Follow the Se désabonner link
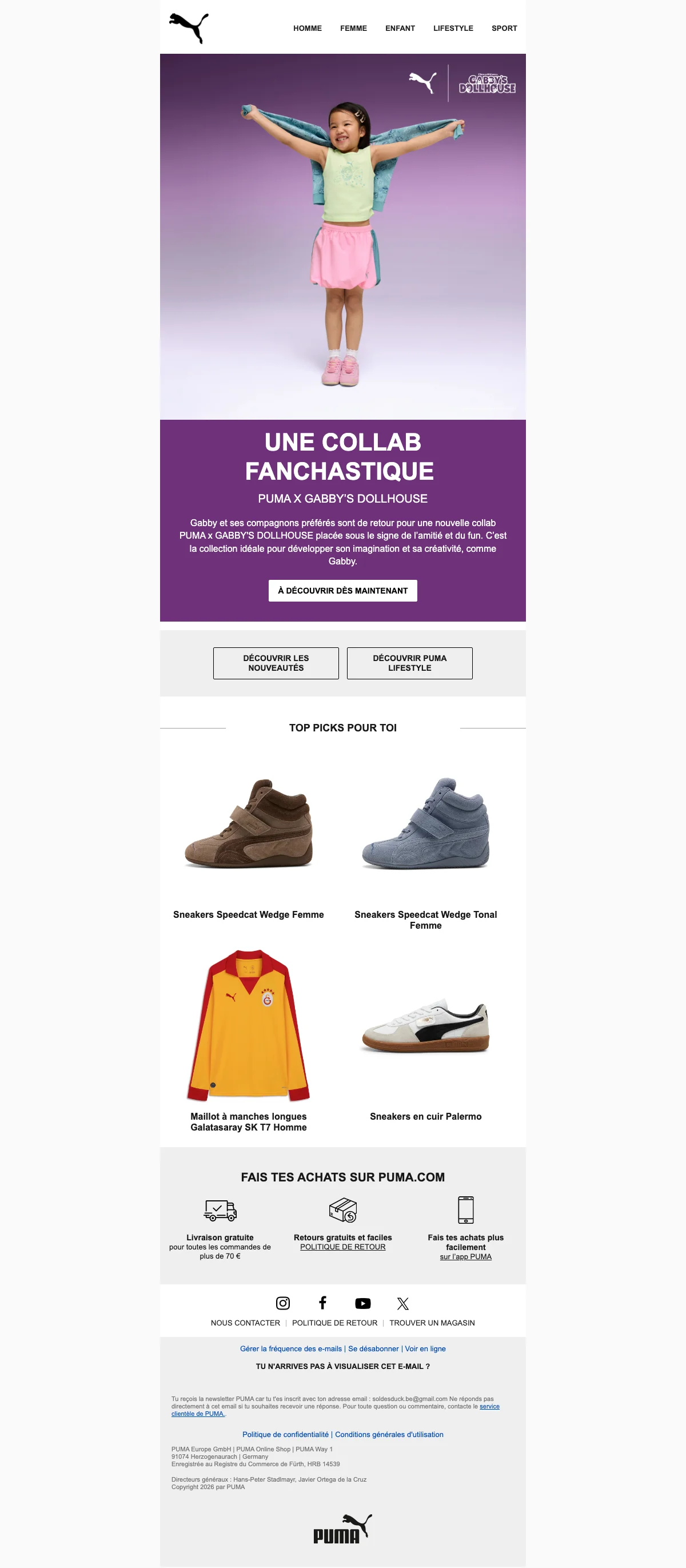The width and height of the screenshot is (686, 1568). pyautogui.click(x=373, y=1349)
